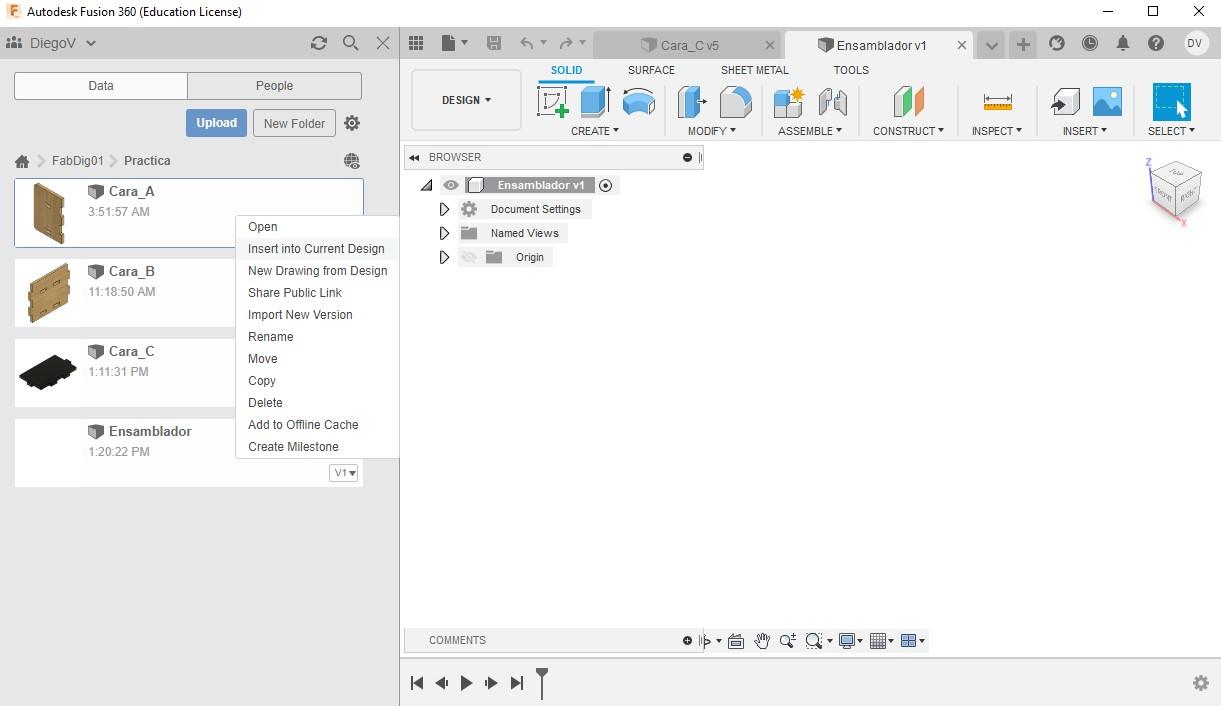This screenshot has width=1221, height=706.
Task: Select the timeline position marker
Action: [542, 683]
